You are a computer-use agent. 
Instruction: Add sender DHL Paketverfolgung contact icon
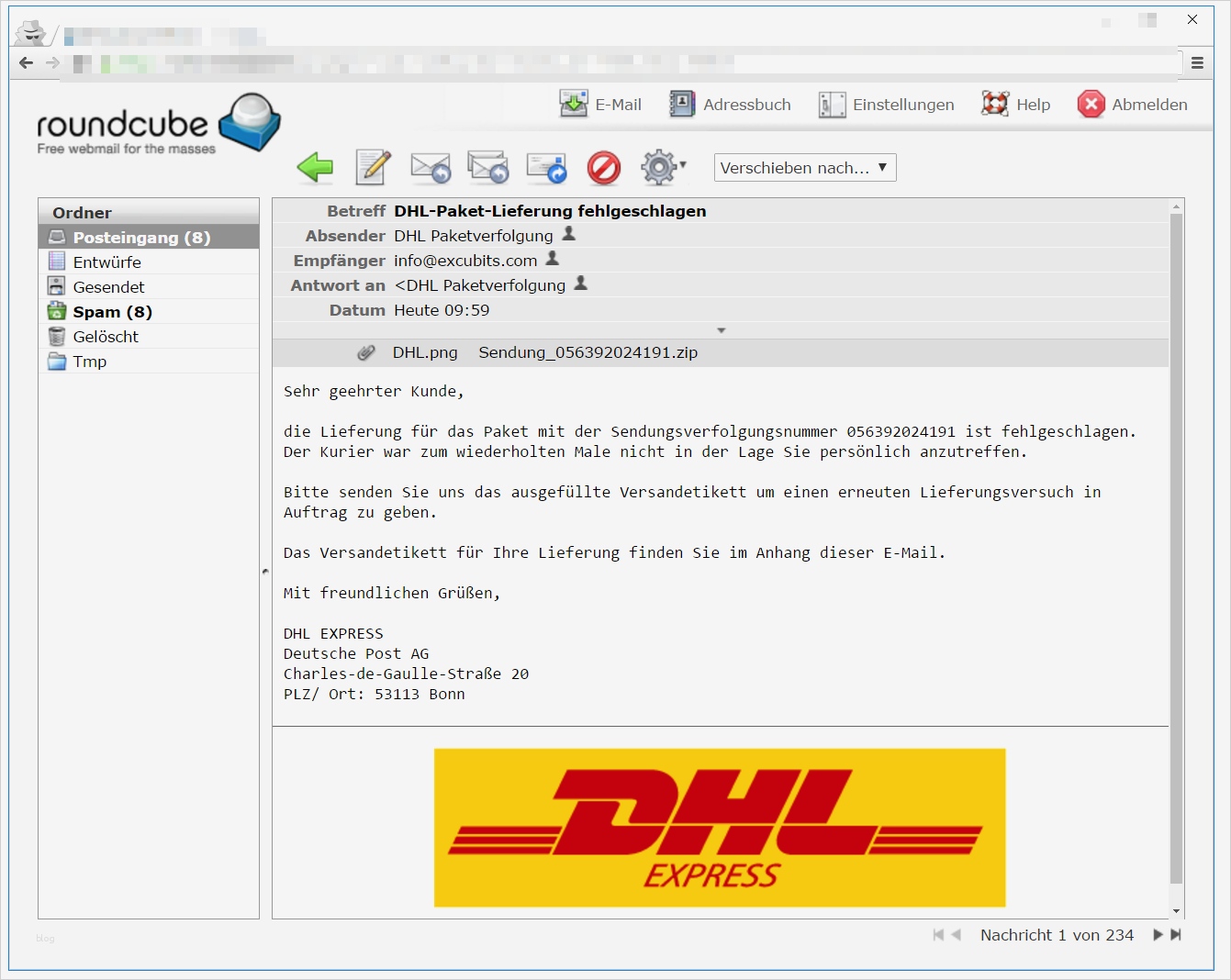point(569,234)
